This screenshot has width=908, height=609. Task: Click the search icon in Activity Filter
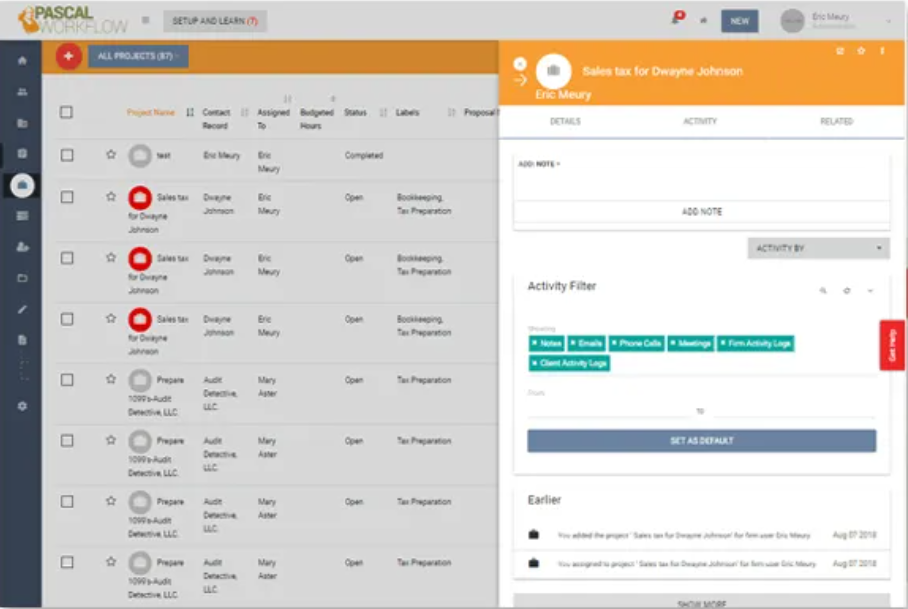tap(823, 291)
